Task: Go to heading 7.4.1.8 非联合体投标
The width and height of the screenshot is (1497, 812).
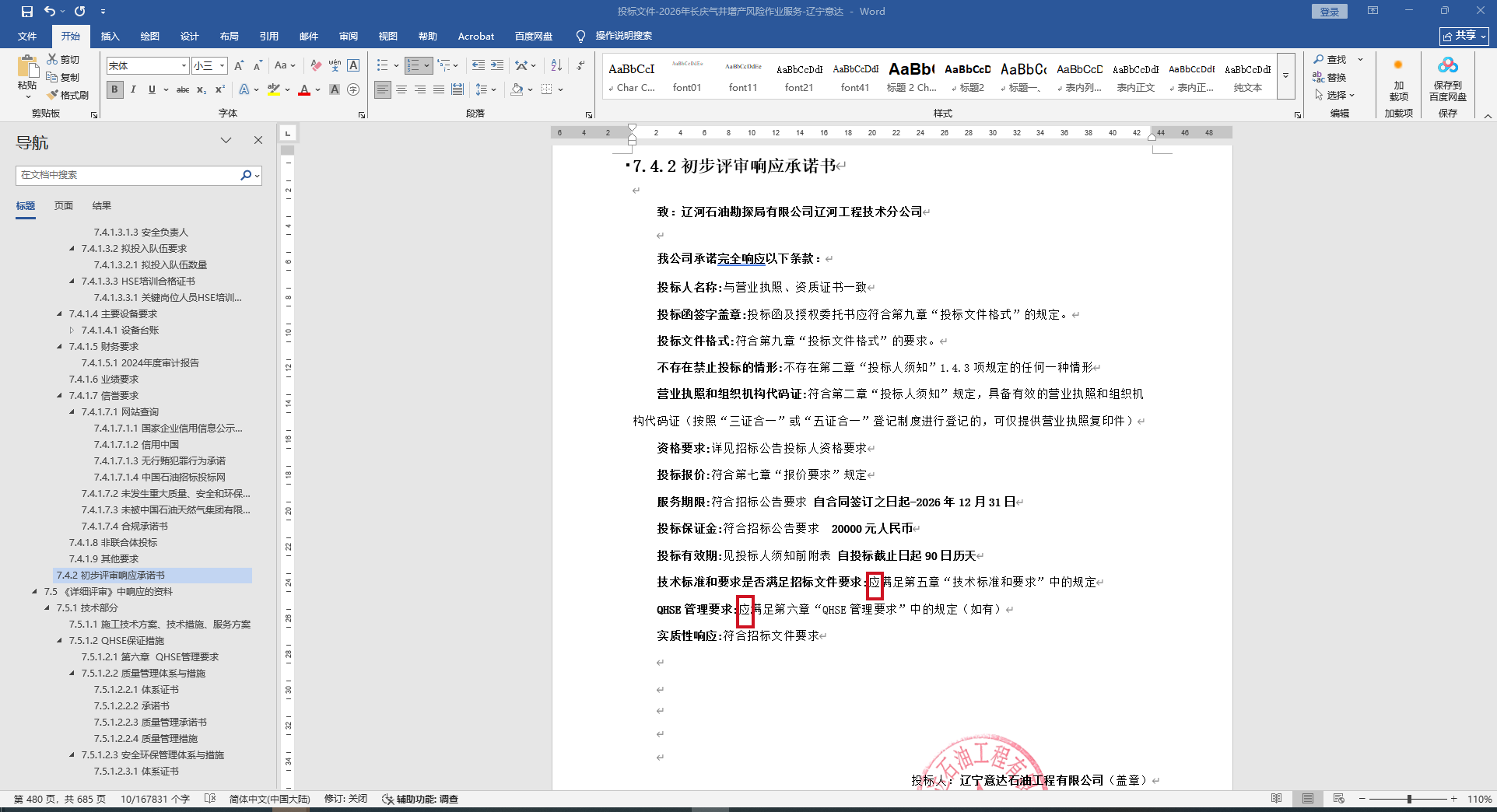Action: point(113,543)
